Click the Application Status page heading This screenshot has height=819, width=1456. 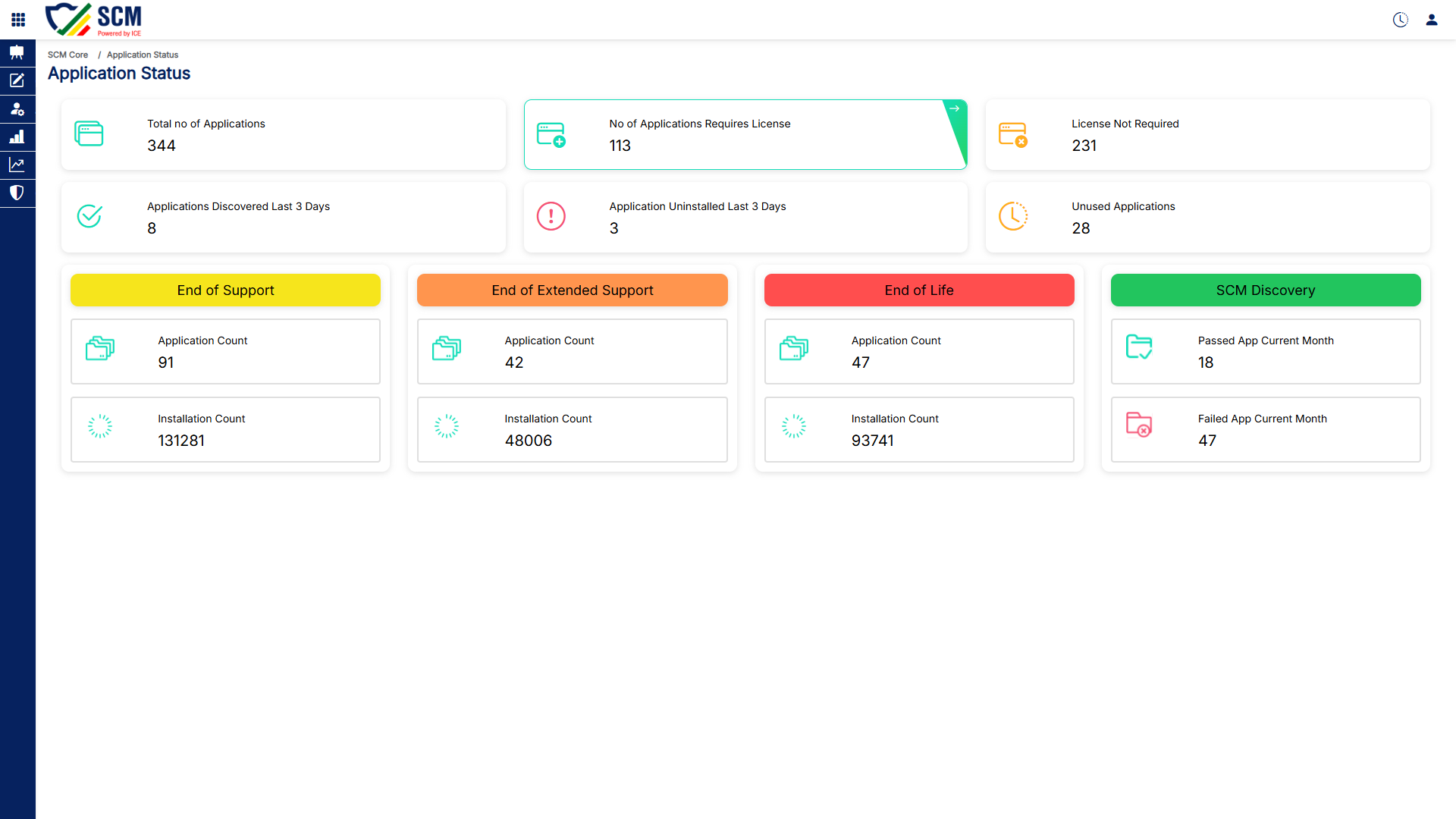(x=119, y=74)
